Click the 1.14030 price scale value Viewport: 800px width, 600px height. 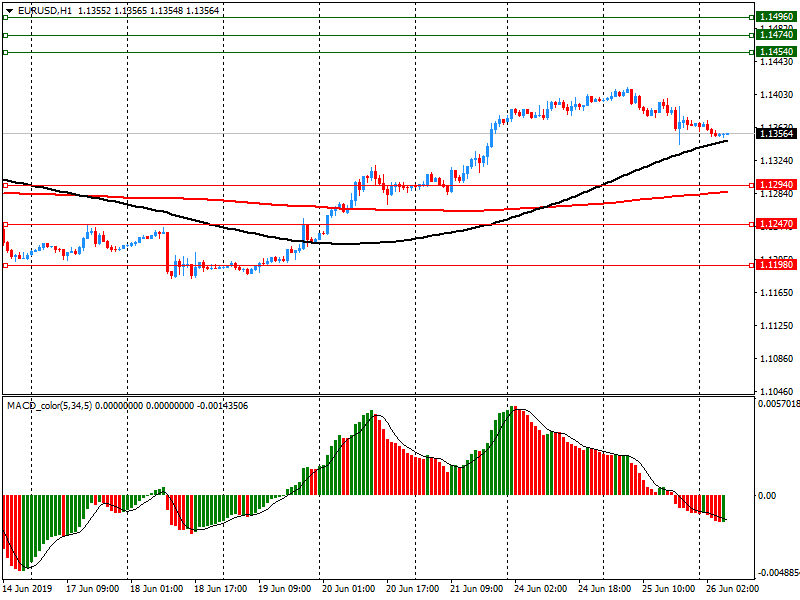[777, 94]
